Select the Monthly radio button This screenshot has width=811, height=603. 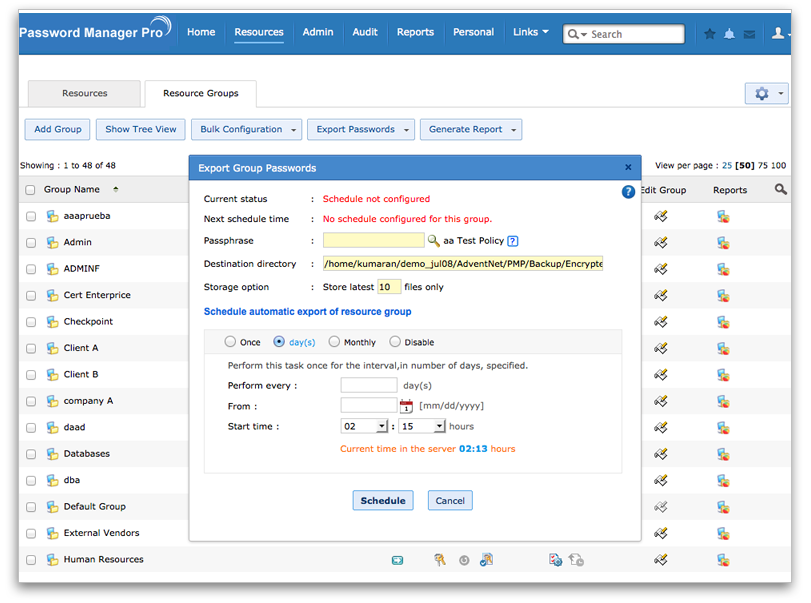(x=334, y=342)
